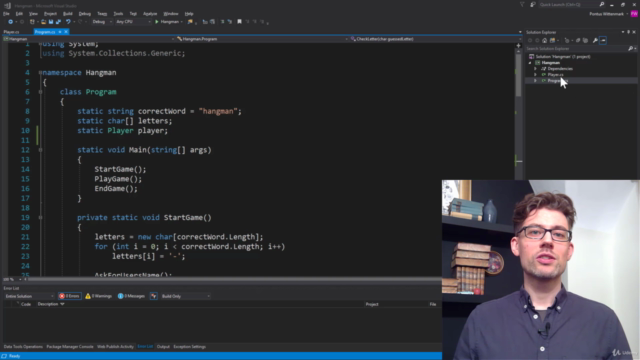This screenshot has height=360, width=640.
Task: Open the Build Only dropdown
Action: pyautogui.click(x=185, y=296)
